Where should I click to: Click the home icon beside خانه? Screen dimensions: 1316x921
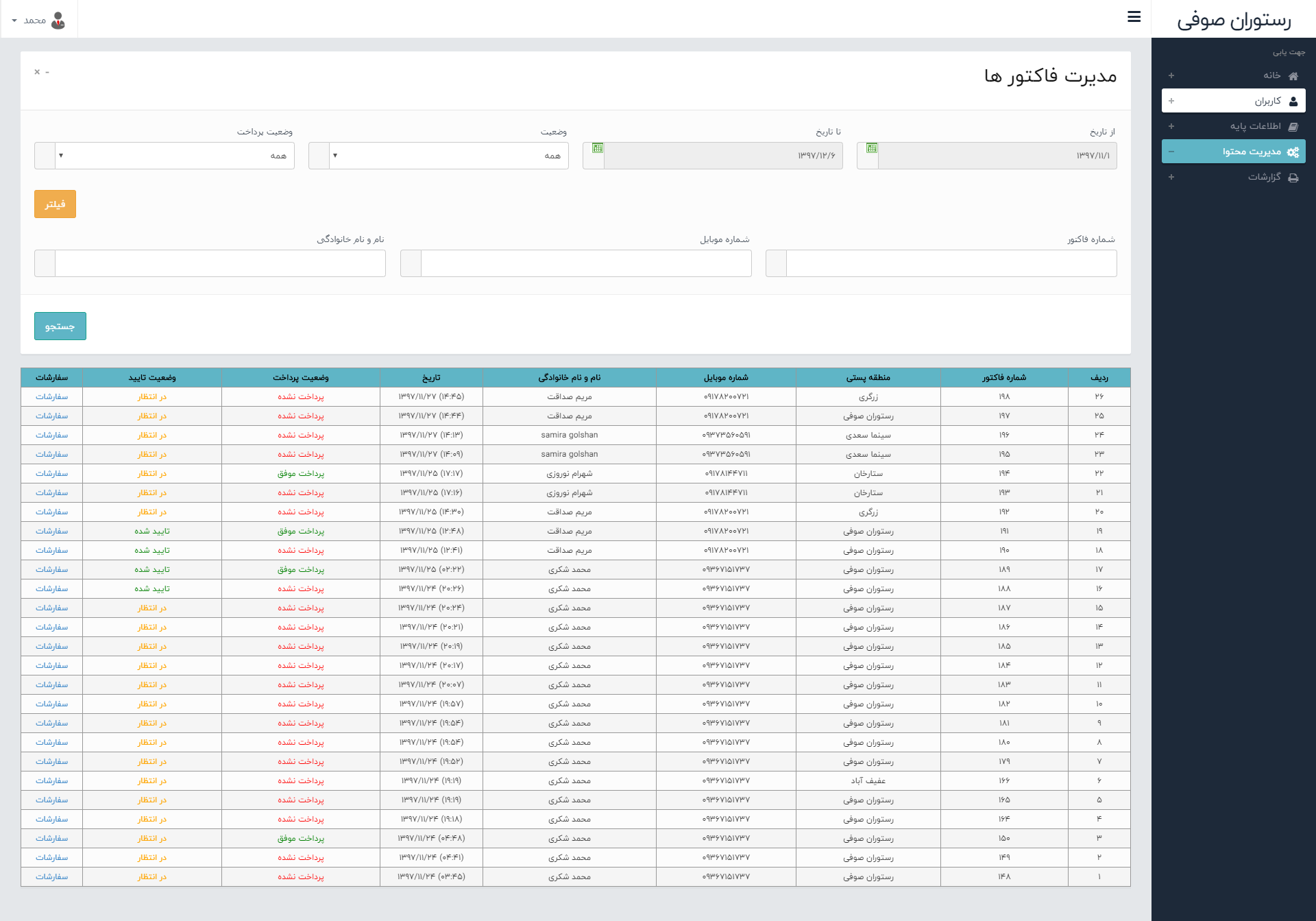tap(1293, 76)
